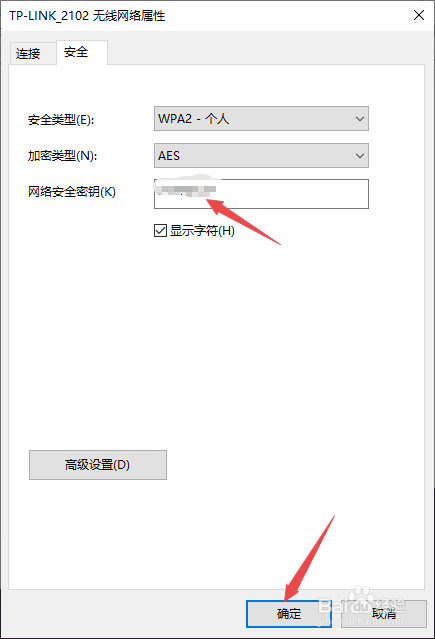The height and width of the screenshot is (639, 435).
Task: Open the 加密类型 combo box showing AES
Action: [x=261, y=155]
